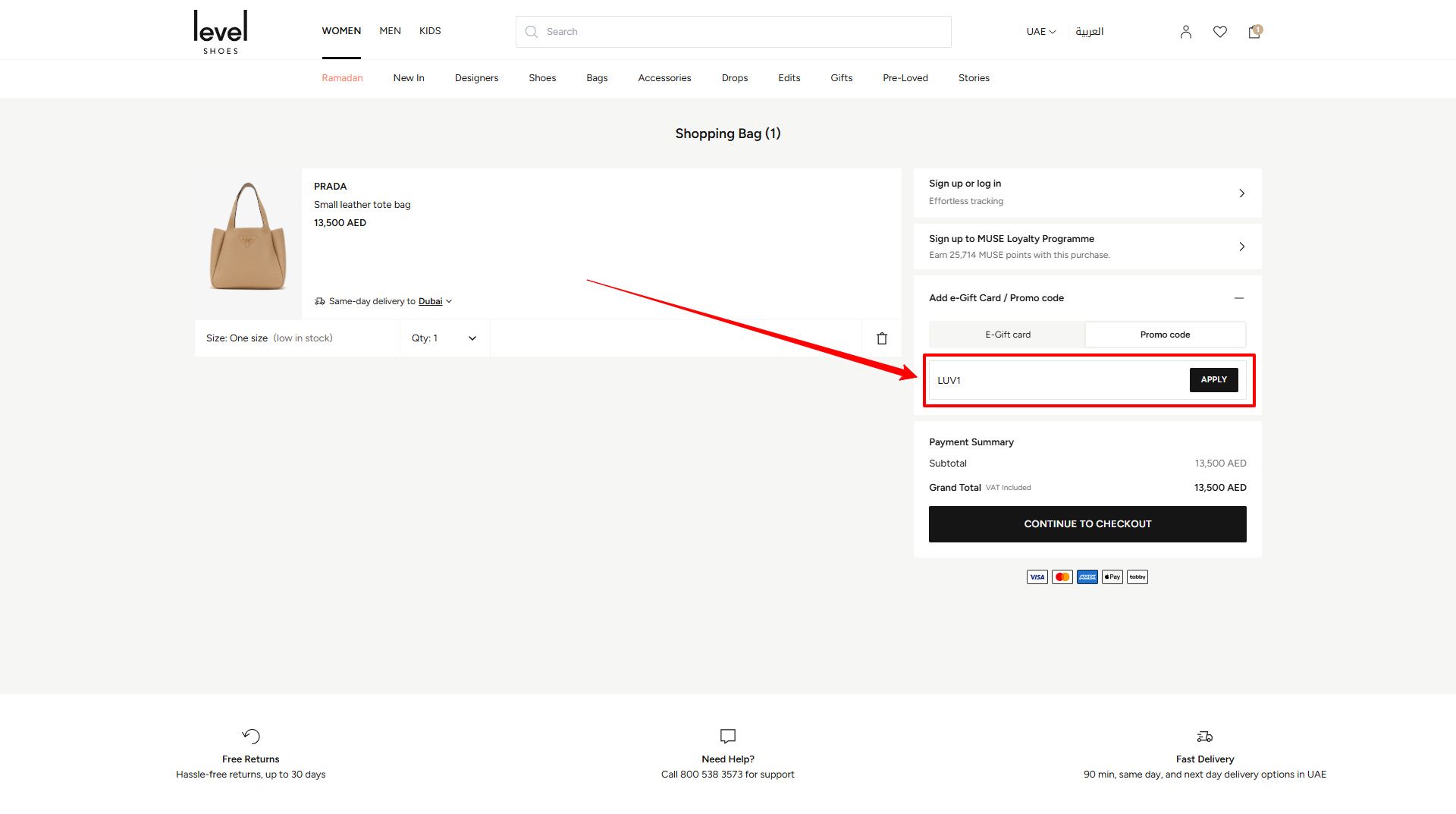Click the Payment Summary heading

[971, 442]
